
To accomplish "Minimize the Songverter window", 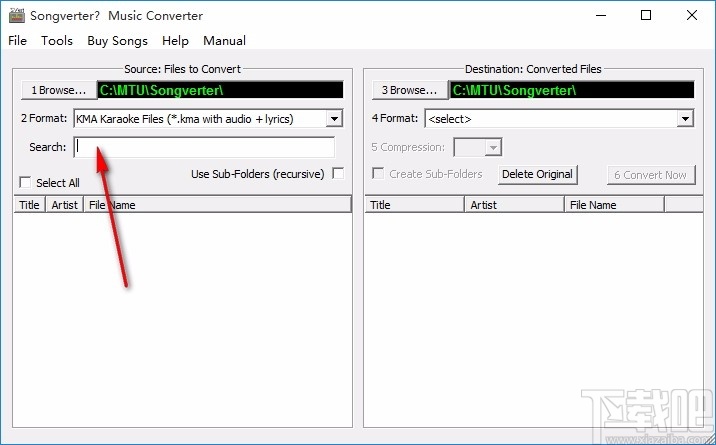I will [x=601, y=16].
